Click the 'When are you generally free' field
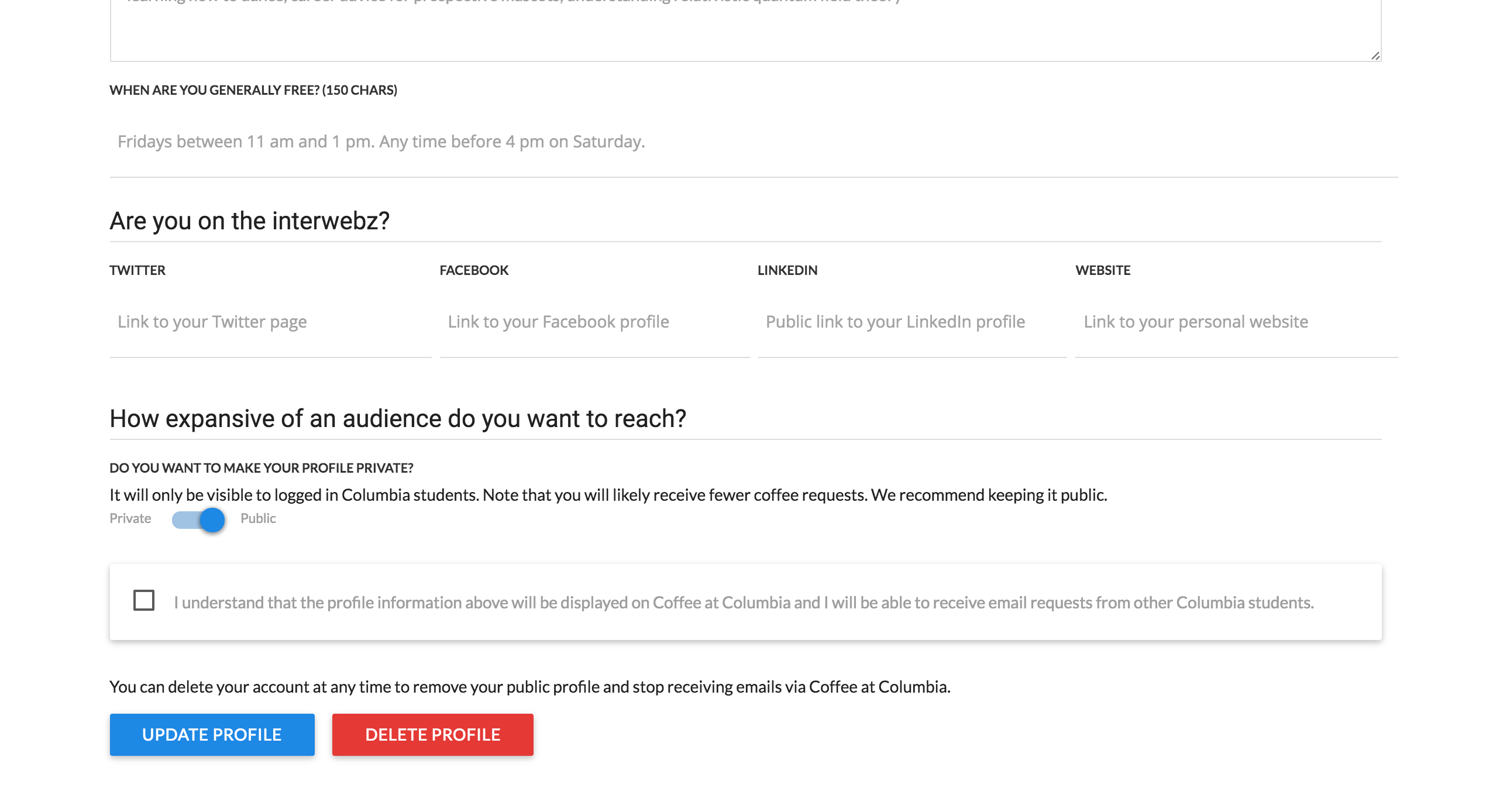This screenshot has height=812, width=1486. click(753, 142)
